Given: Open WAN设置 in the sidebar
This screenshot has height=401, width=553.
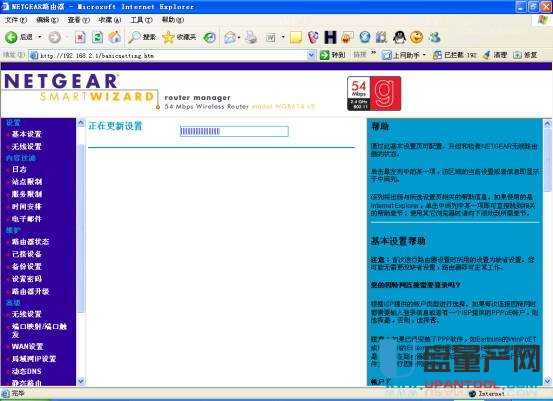Looking at the screenshot, I should click(27, 347).
